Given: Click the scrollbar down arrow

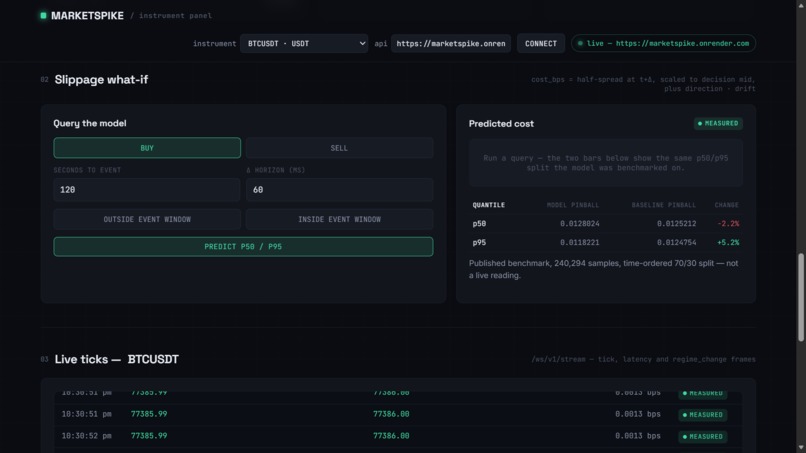Looking at the screenshot, I should click(x=801, y=448).
